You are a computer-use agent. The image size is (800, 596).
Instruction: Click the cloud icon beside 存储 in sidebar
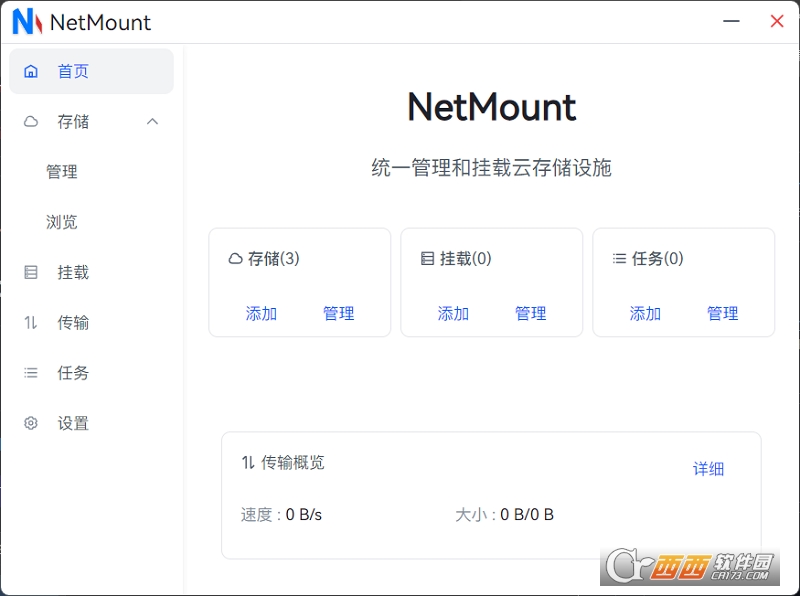coord(31,121)
